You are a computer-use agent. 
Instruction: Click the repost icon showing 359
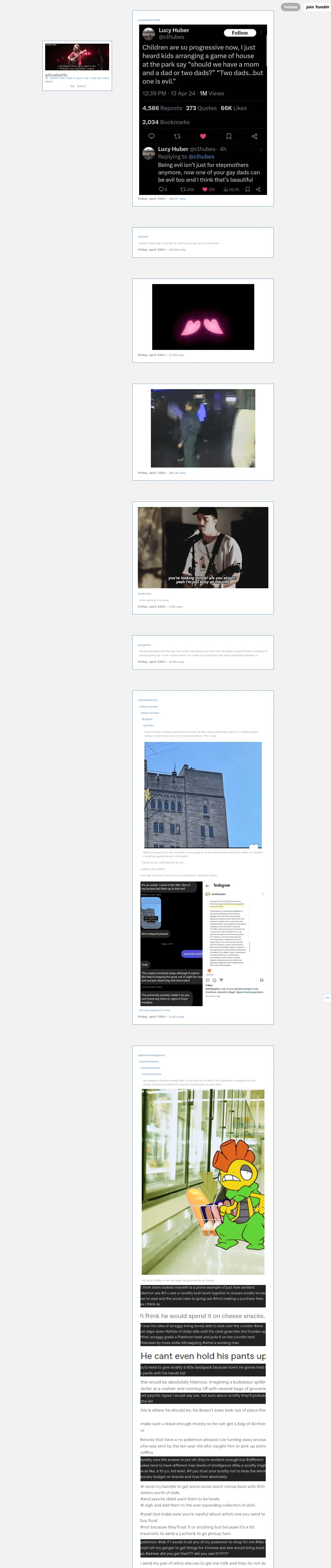[x=187, y=189]
